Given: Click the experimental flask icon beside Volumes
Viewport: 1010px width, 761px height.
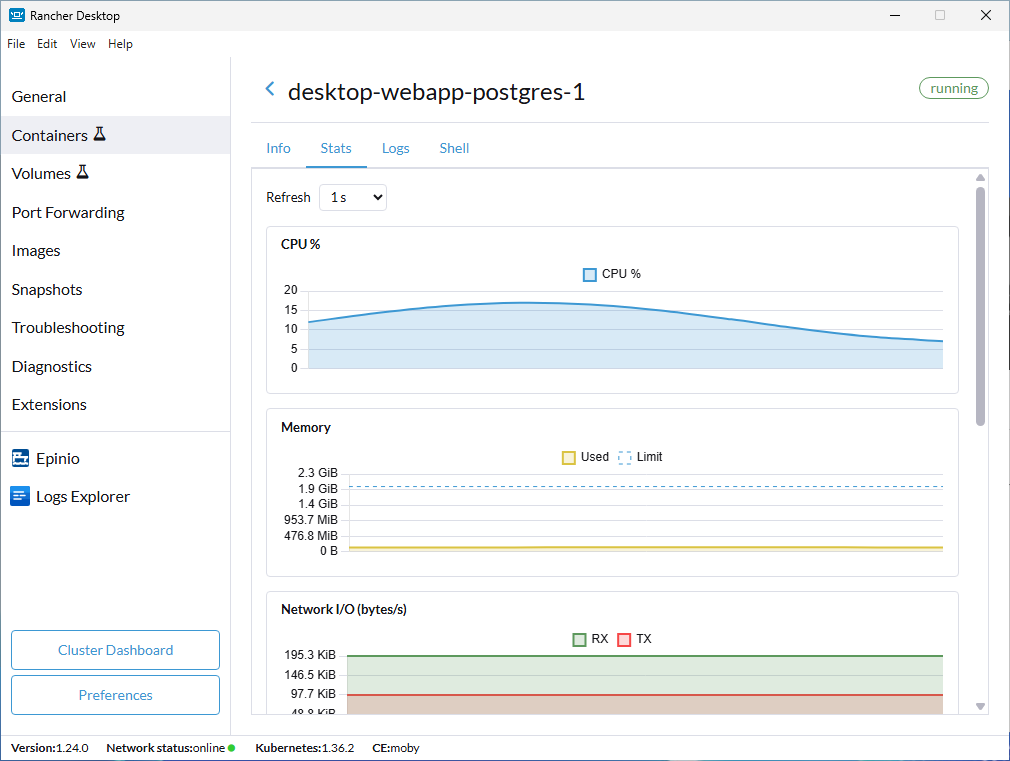Looking at the screenshot, I should click(82, 171).
